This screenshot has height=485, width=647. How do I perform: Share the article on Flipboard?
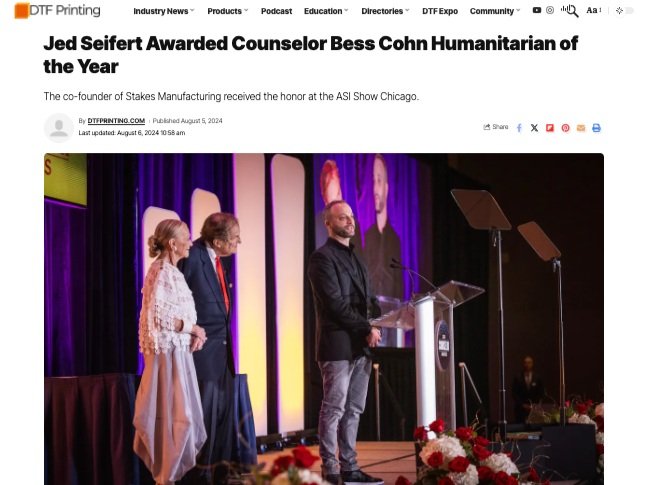(550, 128)
